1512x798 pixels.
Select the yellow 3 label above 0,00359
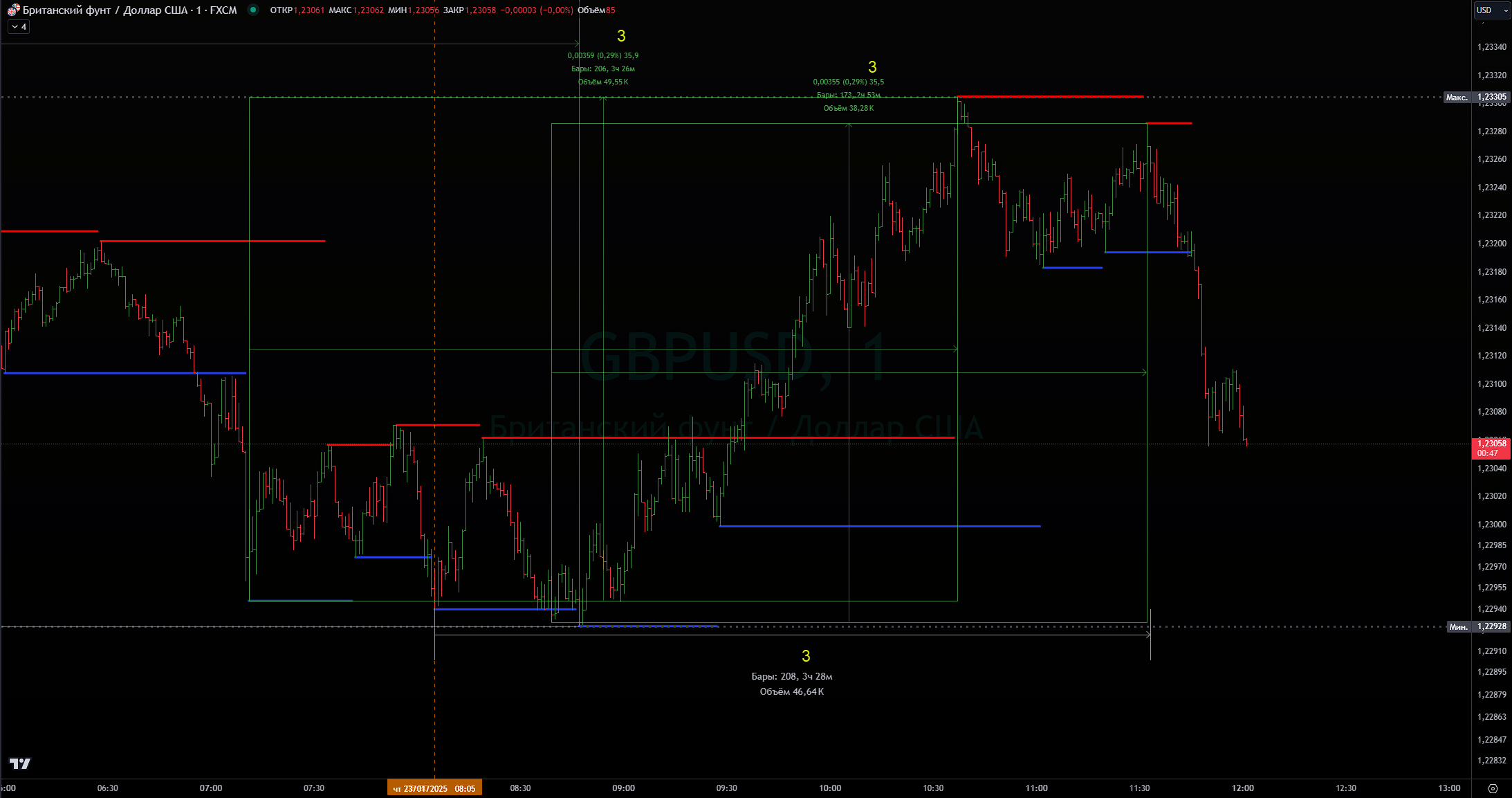(x=621, y=36)
